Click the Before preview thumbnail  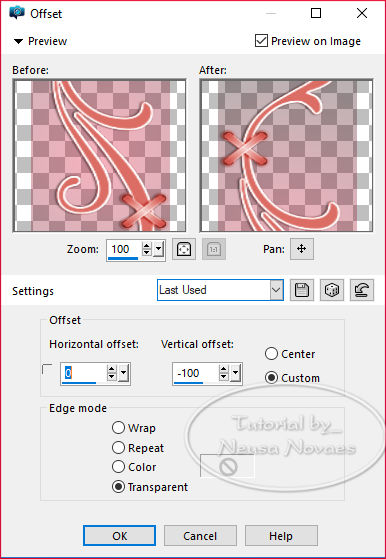(x=99, y=155)
